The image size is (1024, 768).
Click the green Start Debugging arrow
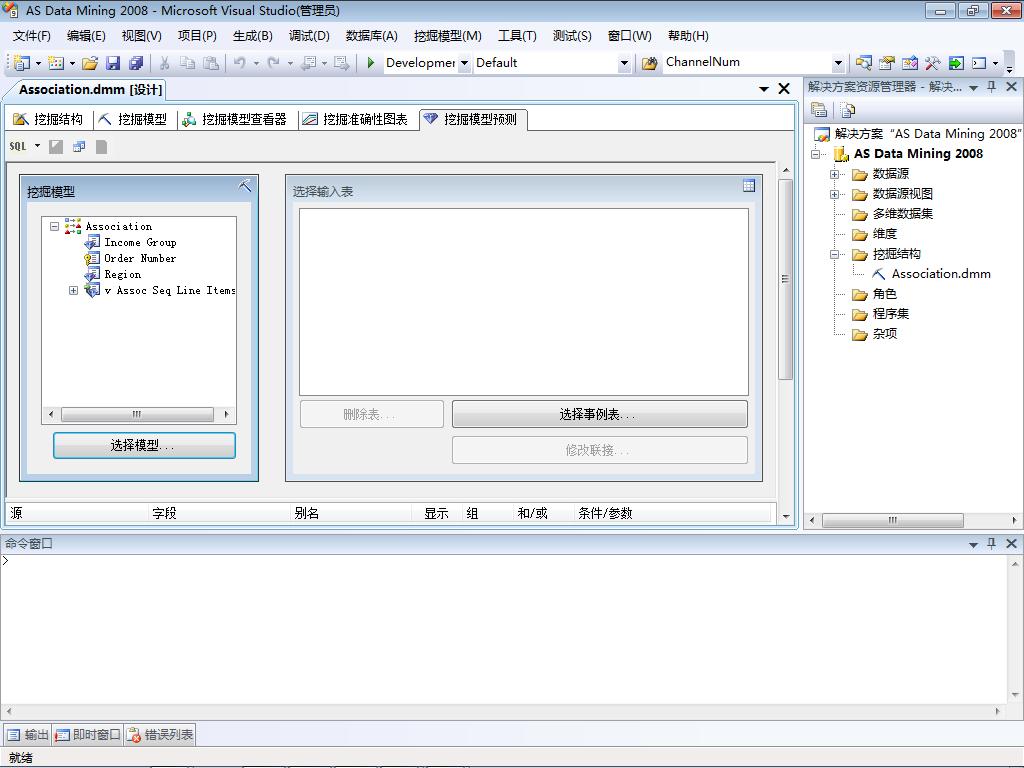tap(370, 63)
